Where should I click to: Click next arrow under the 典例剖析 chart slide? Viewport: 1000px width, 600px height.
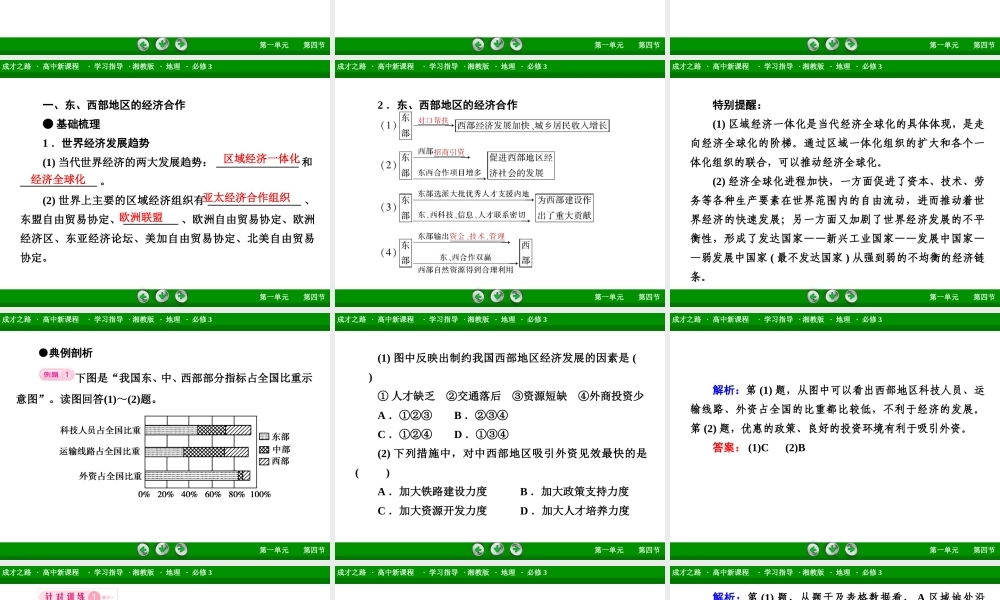pyautogui.click(x=181, y=549)
